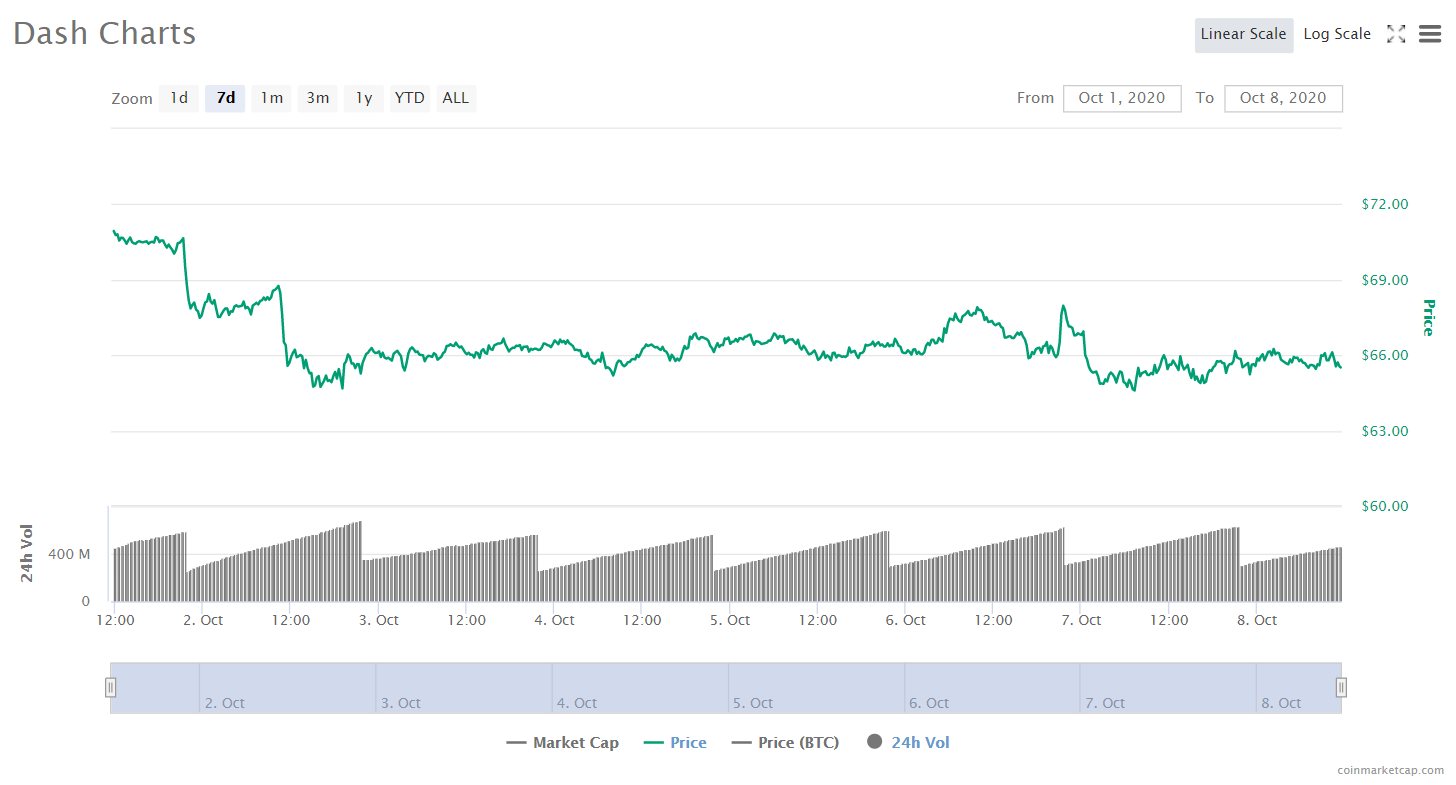
Task: Grab the left navigator range handle
Action: pyautogui.click(x=111, y=687)
